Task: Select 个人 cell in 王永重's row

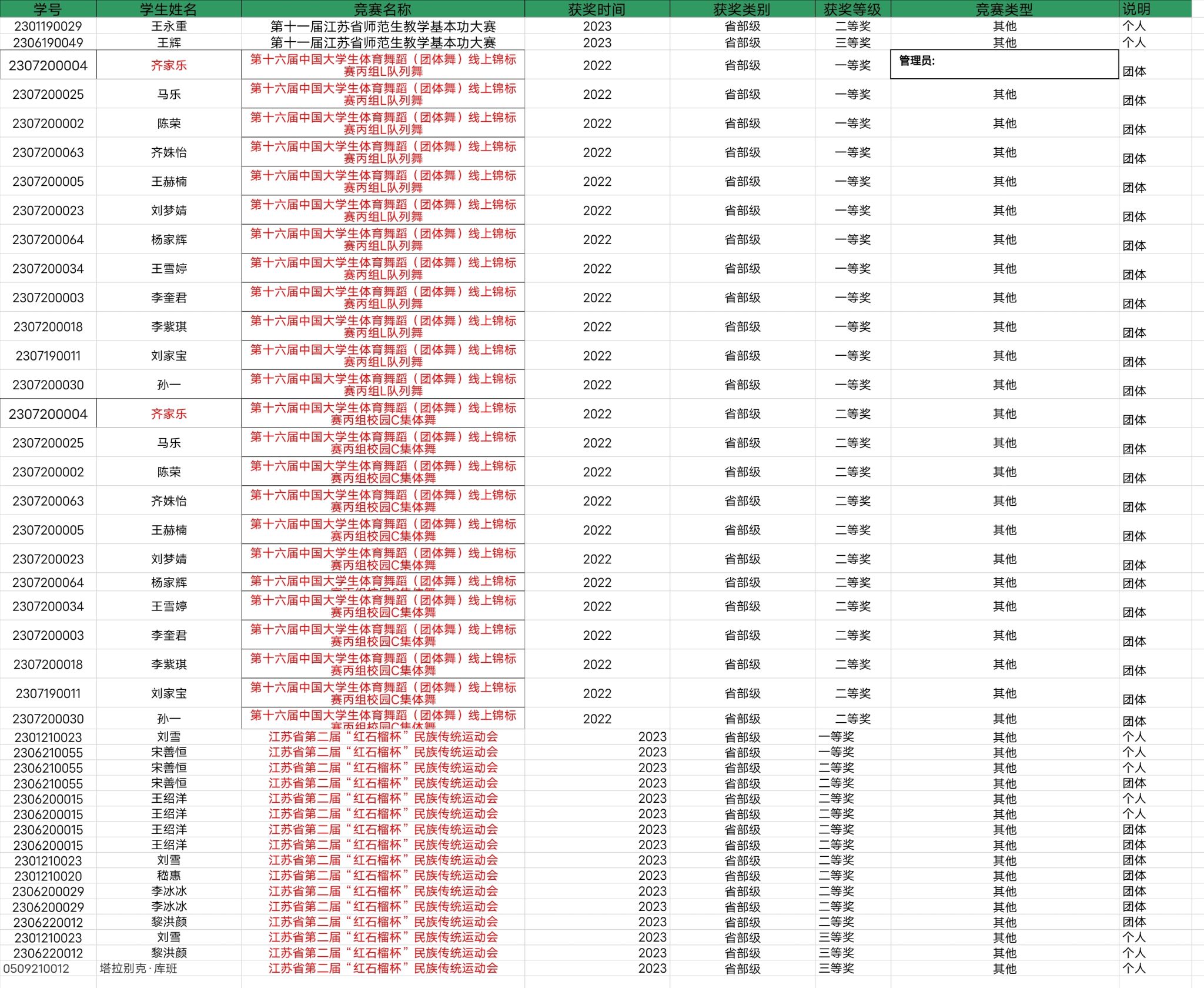Action: coord(1133,26)
